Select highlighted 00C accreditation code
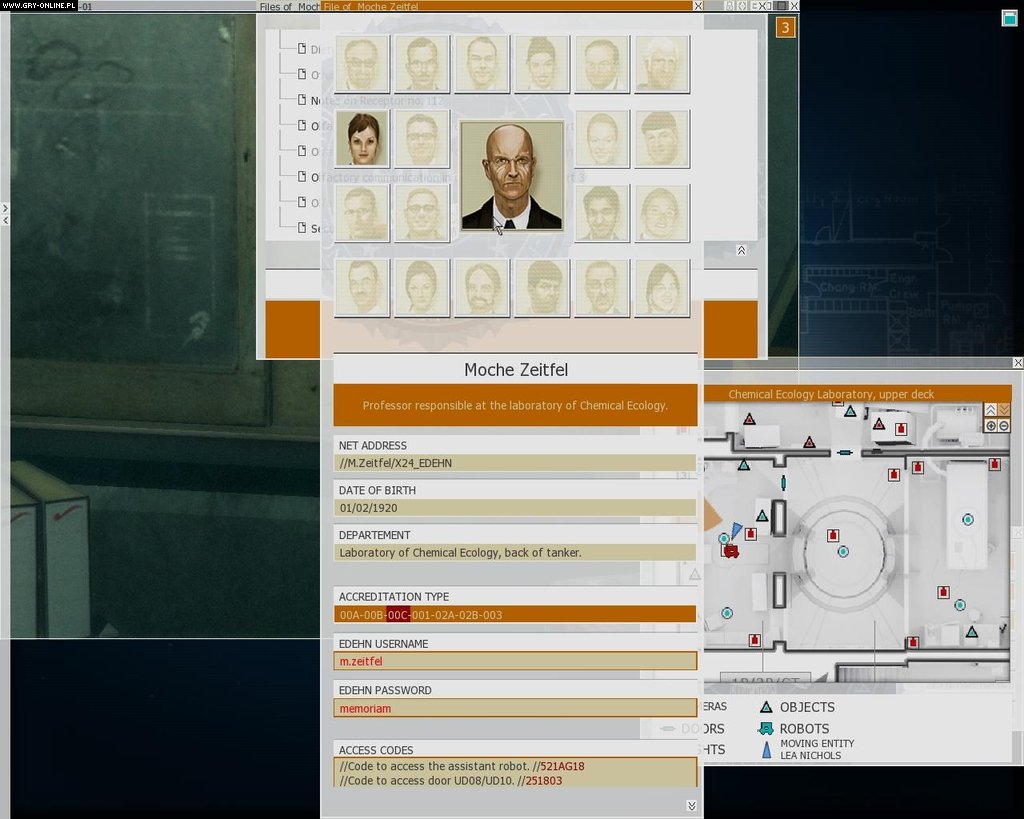This screenshot has width=1024, height=819. 398,615
